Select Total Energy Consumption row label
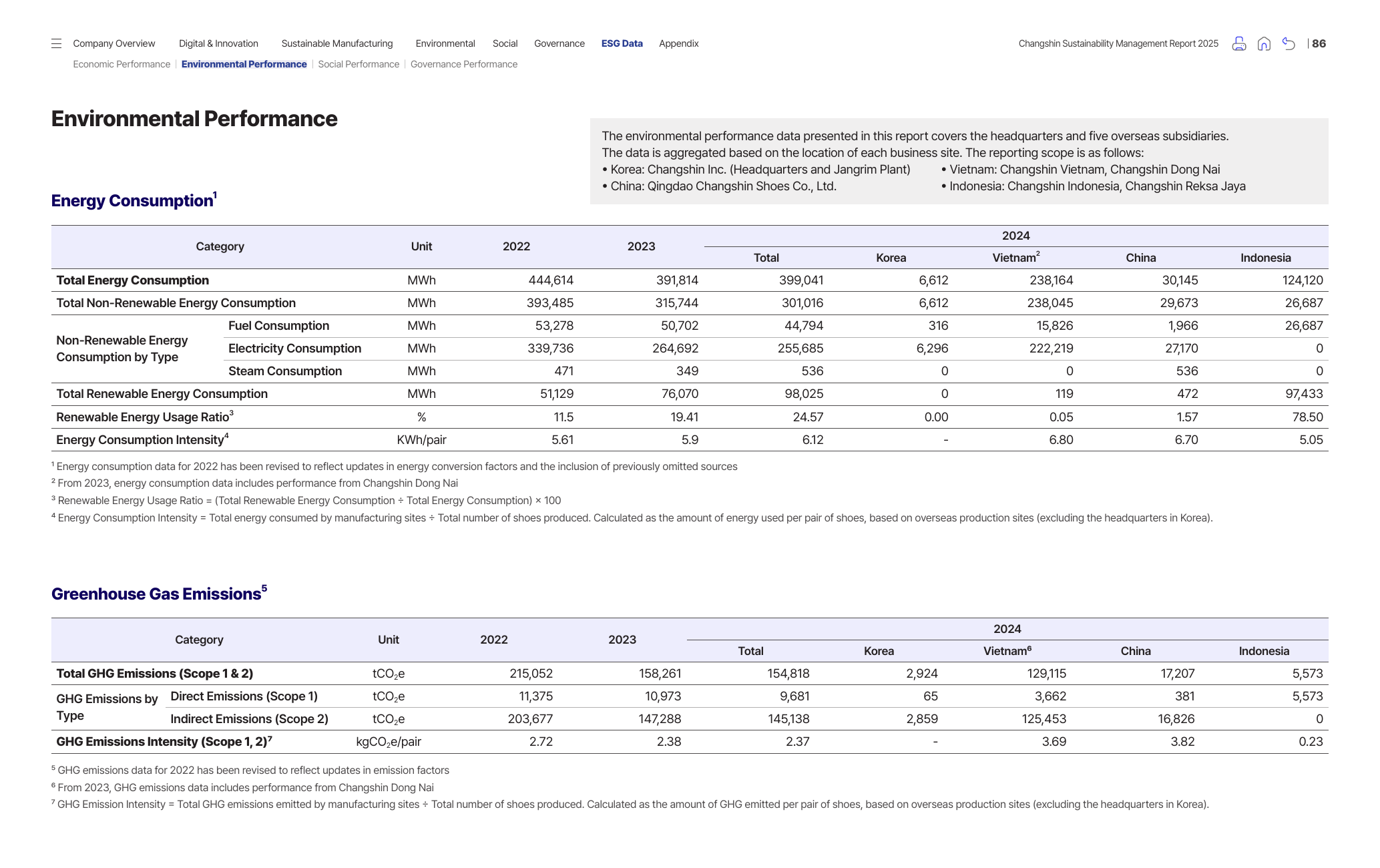 coord(132,280)
